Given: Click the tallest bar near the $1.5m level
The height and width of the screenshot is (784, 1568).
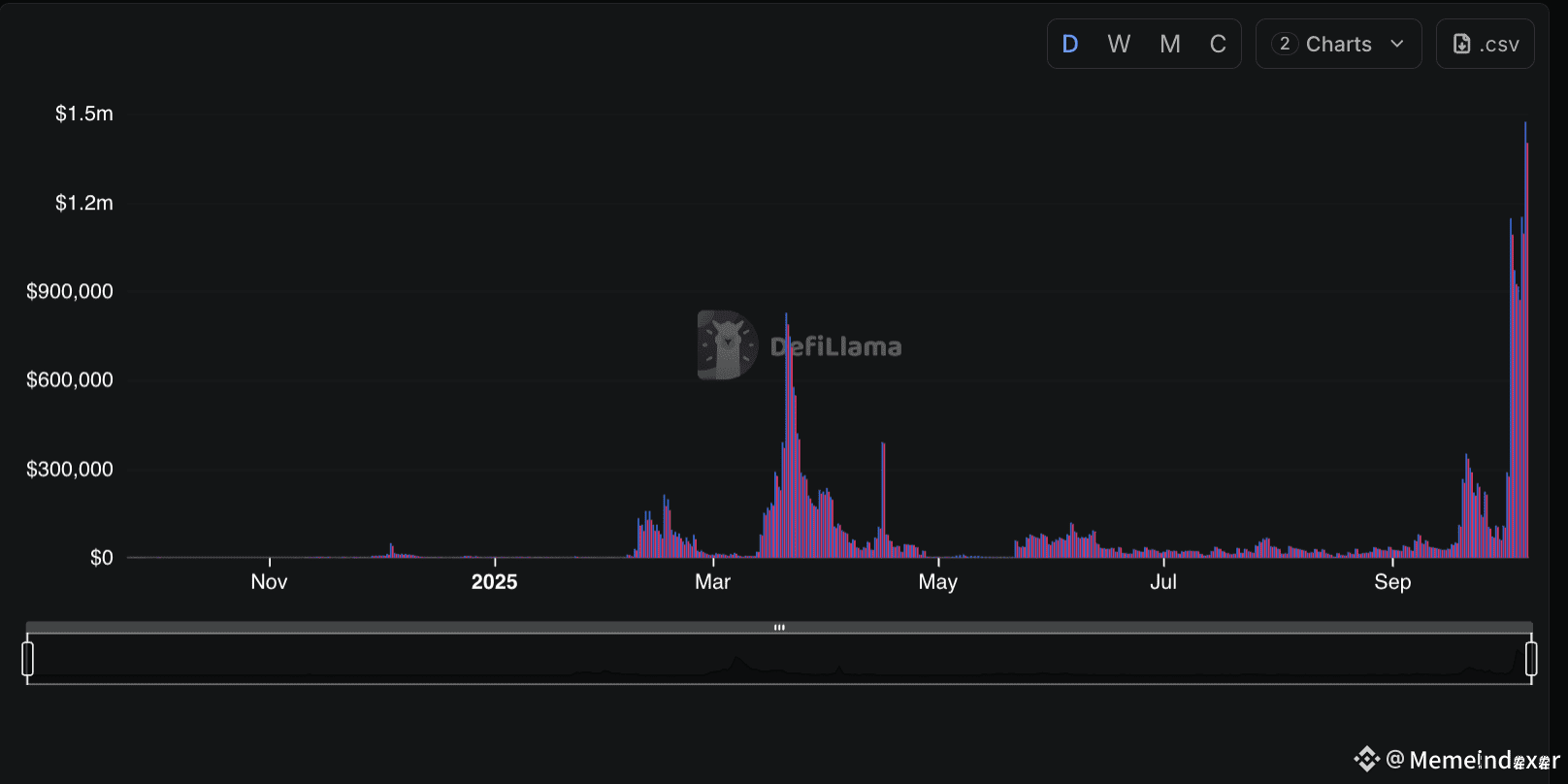Looking at the screenshot, I should click(1525, 340).
